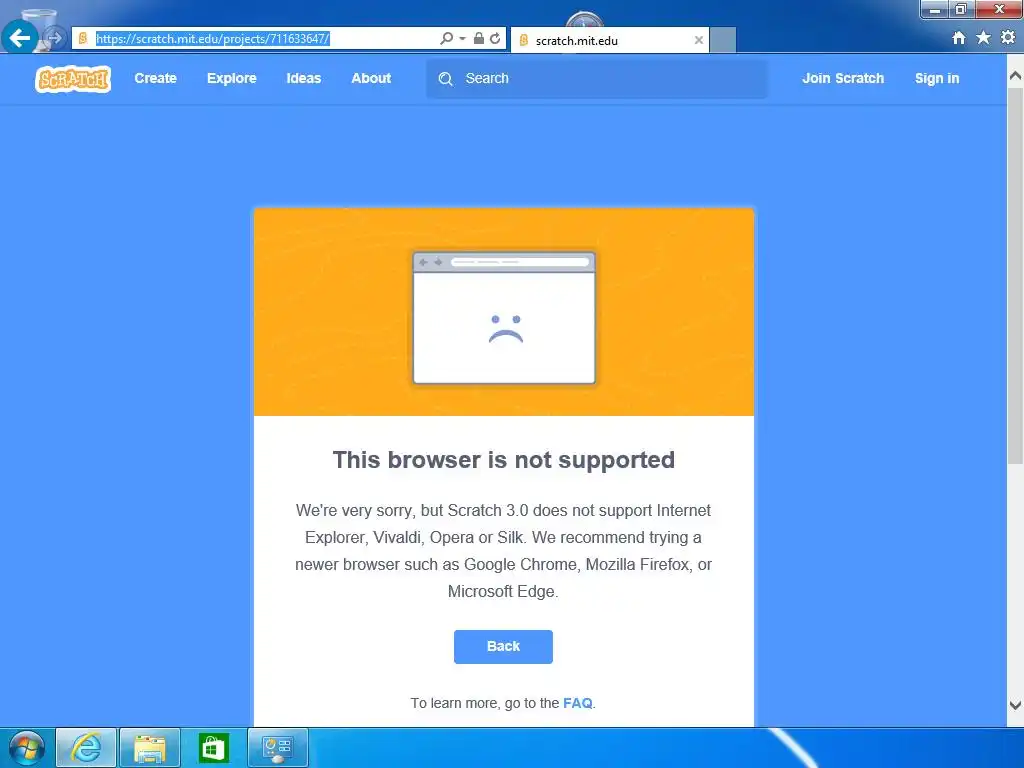Click the blue Back button
This screenshot has width=1024, height=768.
504,647
